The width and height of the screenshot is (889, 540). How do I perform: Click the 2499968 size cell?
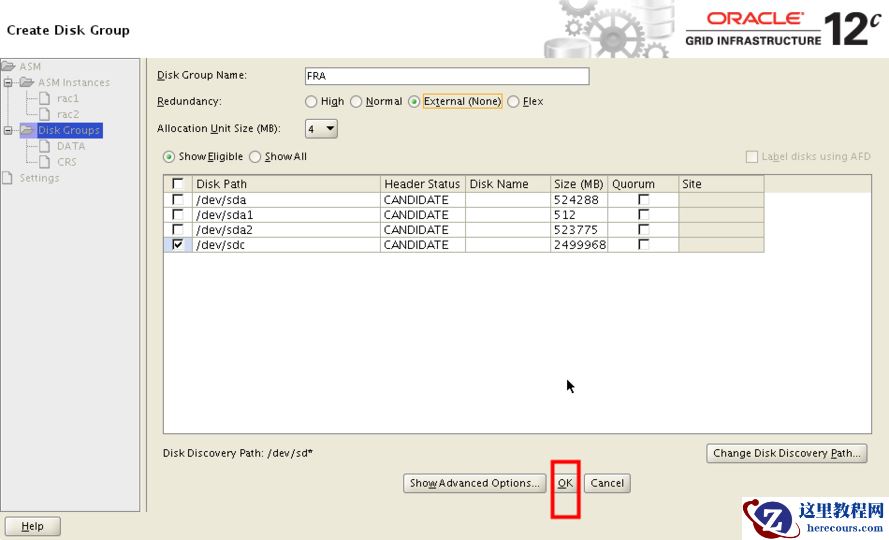tap(579, 245)
